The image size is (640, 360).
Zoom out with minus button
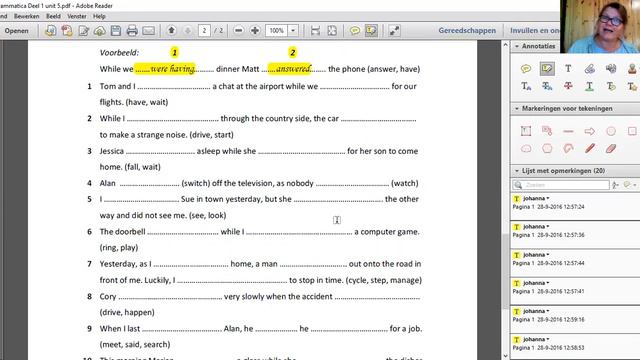pos(239,31)
